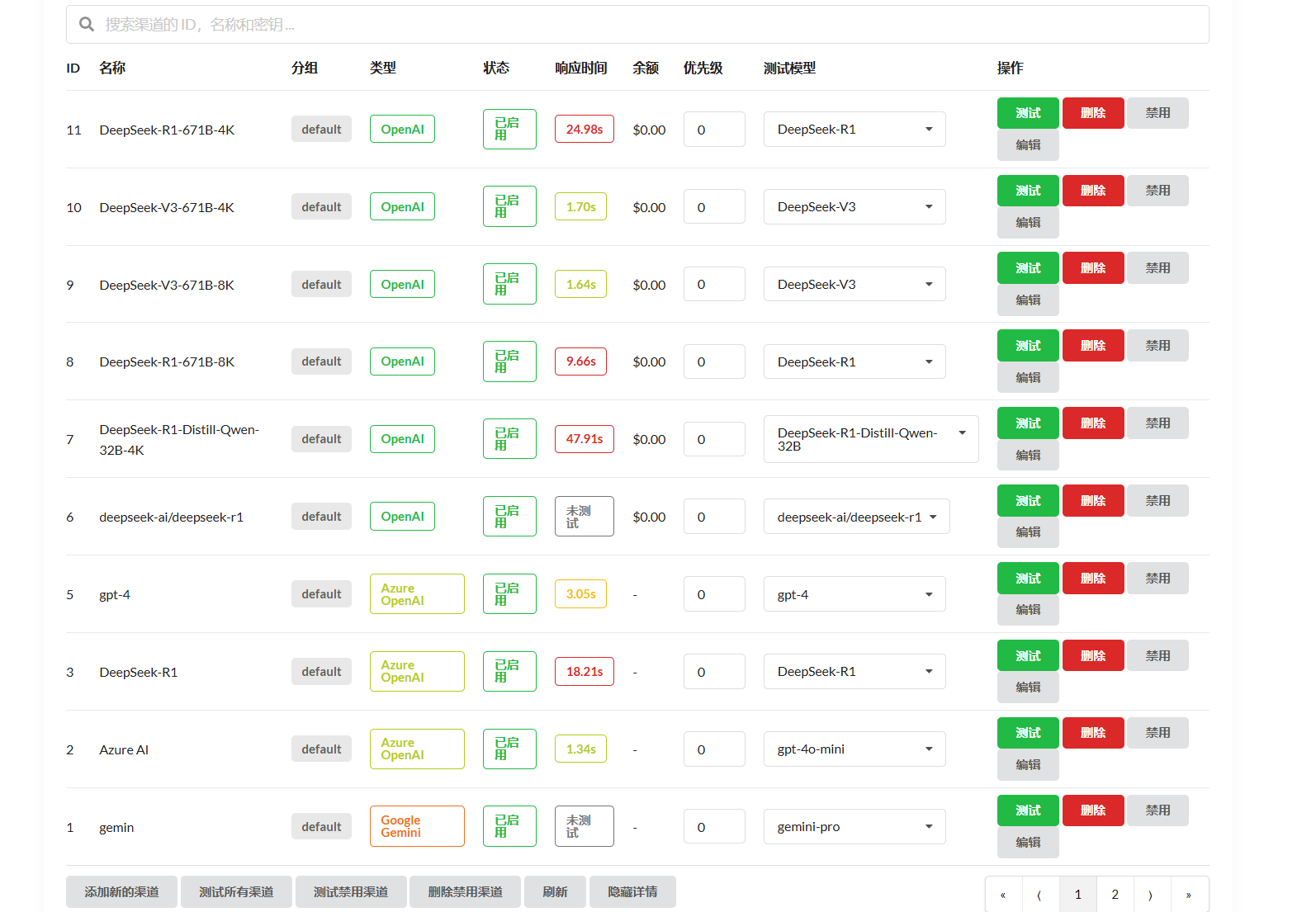The width and height of the screenshot is (1316, 912).
Task: Open test model dropdown for DeepSeek-V3-671B-8K
Action: point(854,285)
